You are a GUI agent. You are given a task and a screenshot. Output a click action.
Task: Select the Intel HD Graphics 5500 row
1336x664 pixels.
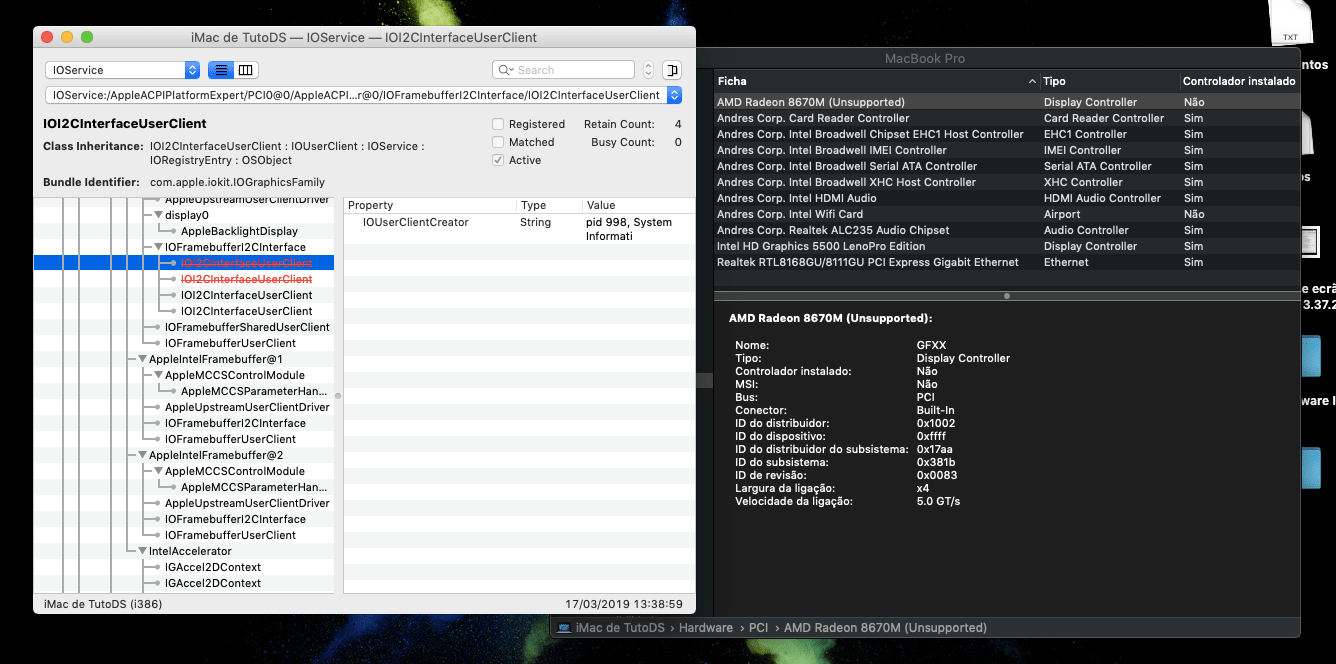[x=821, y=246]
